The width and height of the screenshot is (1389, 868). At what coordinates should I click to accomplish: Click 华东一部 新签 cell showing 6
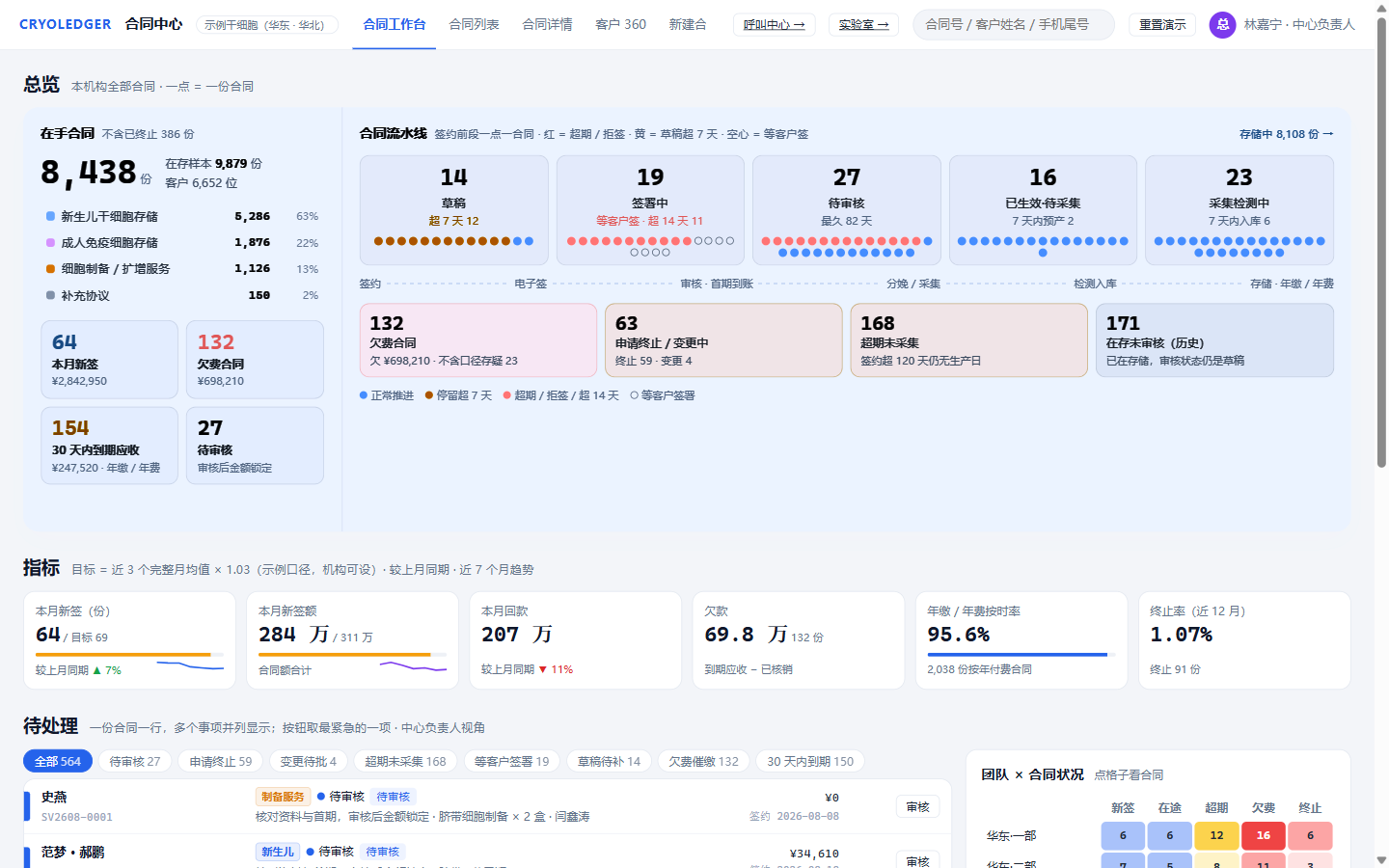pyautogui.click(x=1123, y=835)
